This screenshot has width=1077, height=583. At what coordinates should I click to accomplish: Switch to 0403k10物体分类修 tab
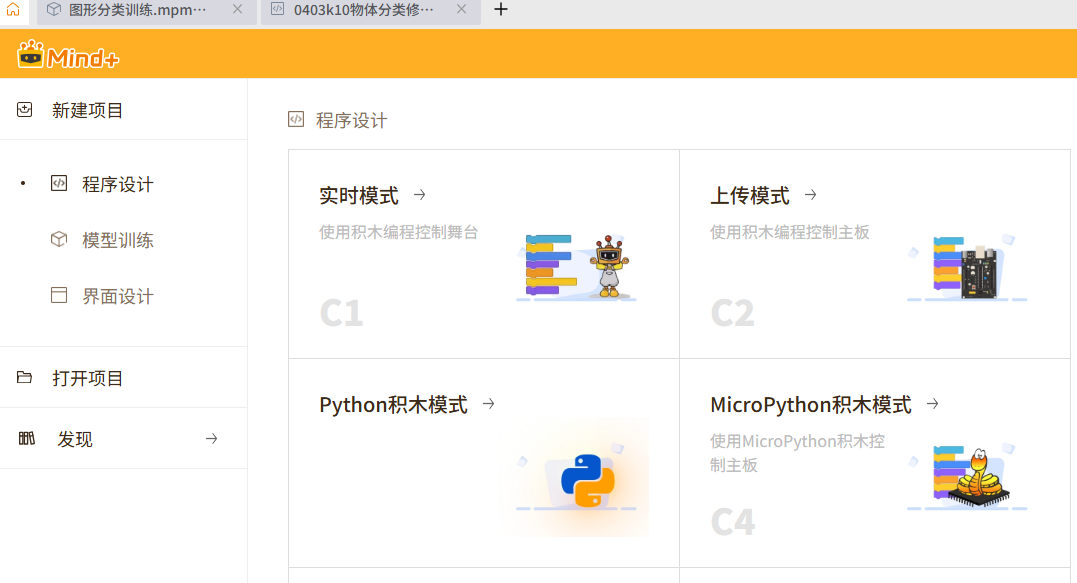point(363,10)
